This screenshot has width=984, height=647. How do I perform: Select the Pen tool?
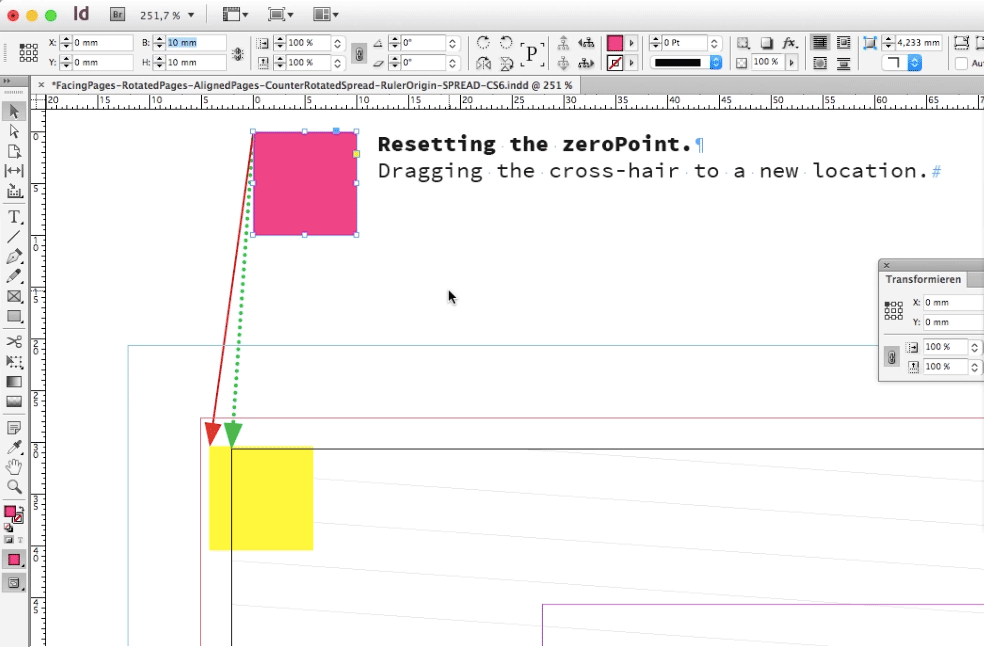14,254
